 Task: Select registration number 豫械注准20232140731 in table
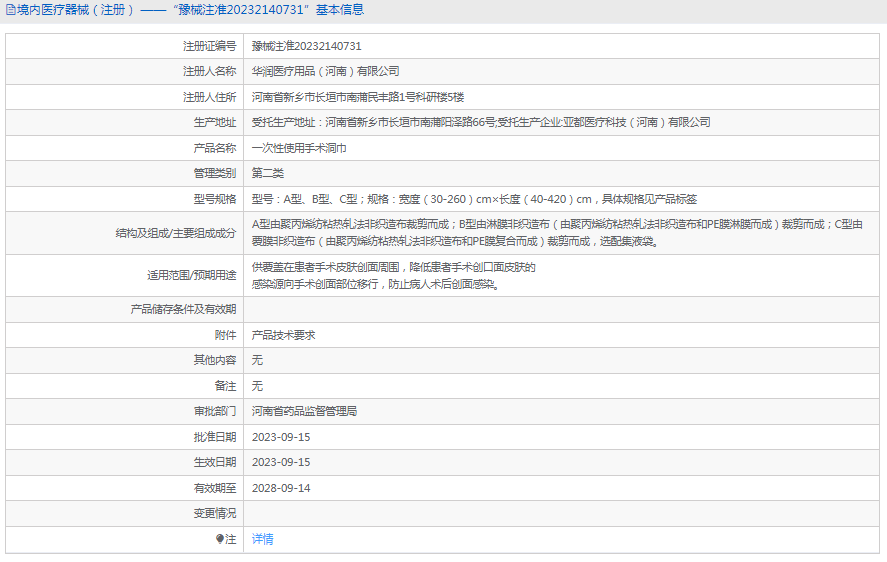(307, 46)
